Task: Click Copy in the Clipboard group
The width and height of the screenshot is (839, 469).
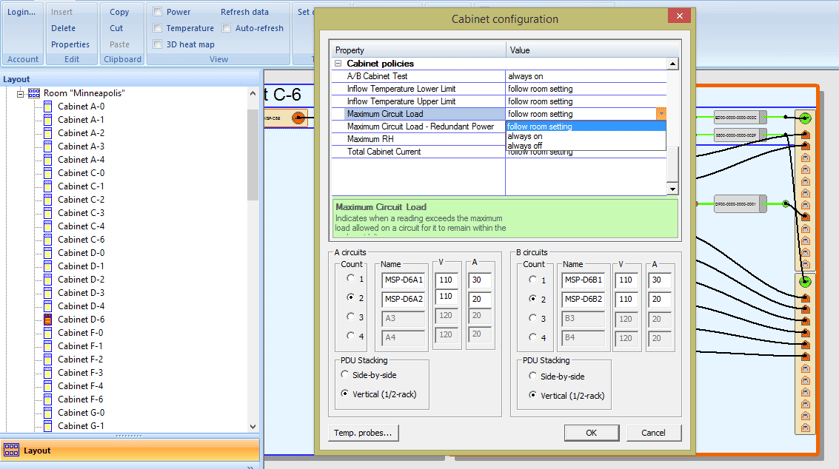Action: (x=119, y=12)
